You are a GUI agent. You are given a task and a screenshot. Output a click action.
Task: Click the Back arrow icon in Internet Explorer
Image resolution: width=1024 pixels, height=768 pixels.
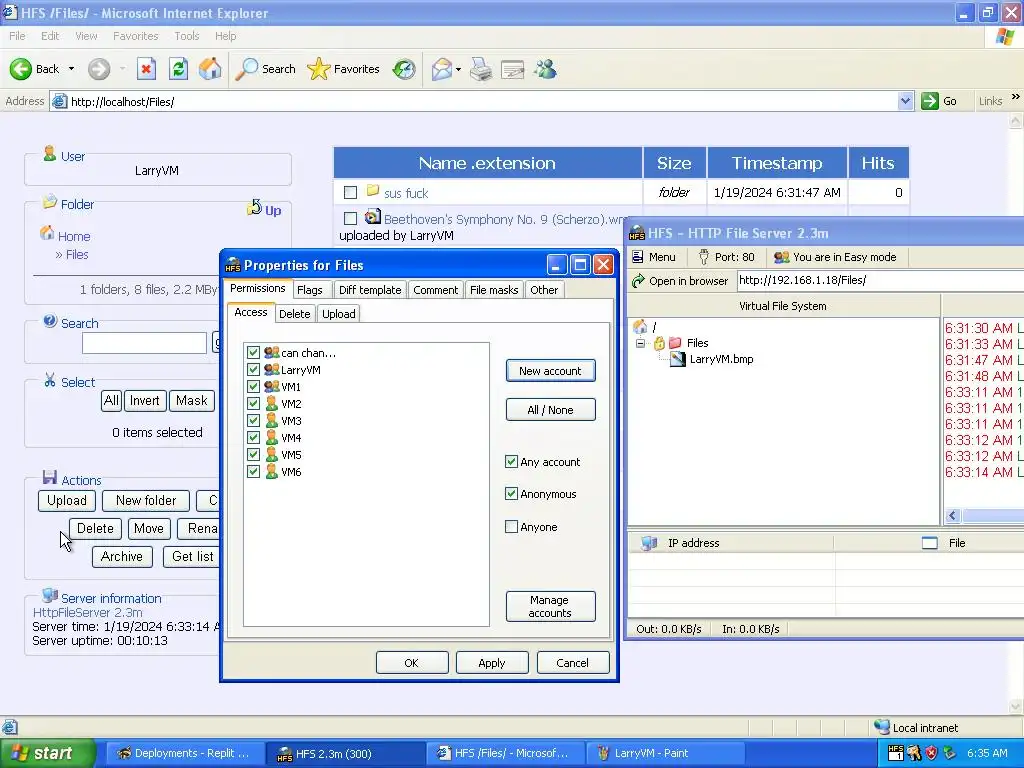pyautogui.click(x=20, y=69)
